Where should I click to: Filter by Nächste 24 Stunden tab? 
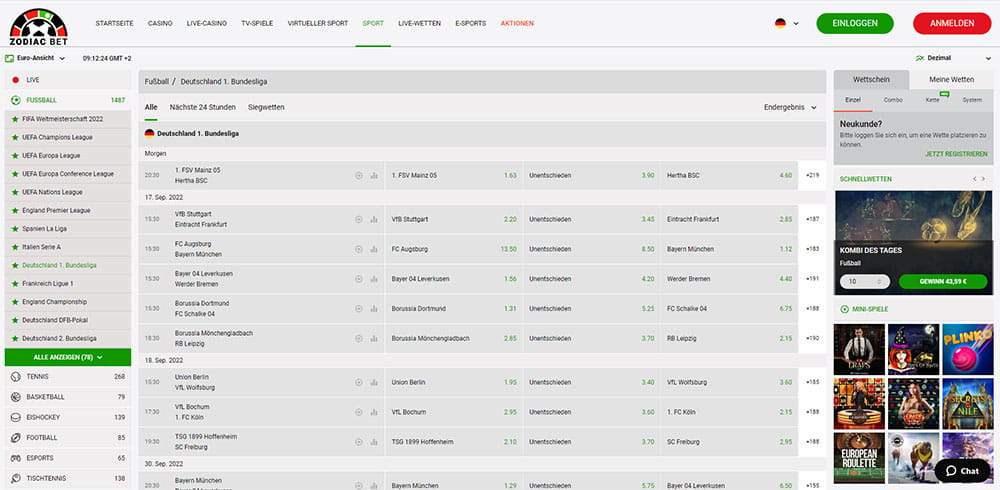203,108
